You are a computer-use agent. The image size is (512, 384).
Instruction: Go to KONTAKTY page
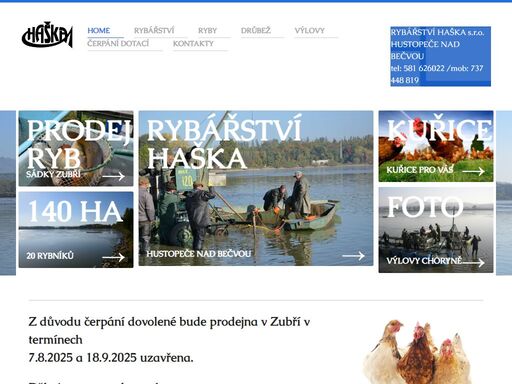coord(193,43)
